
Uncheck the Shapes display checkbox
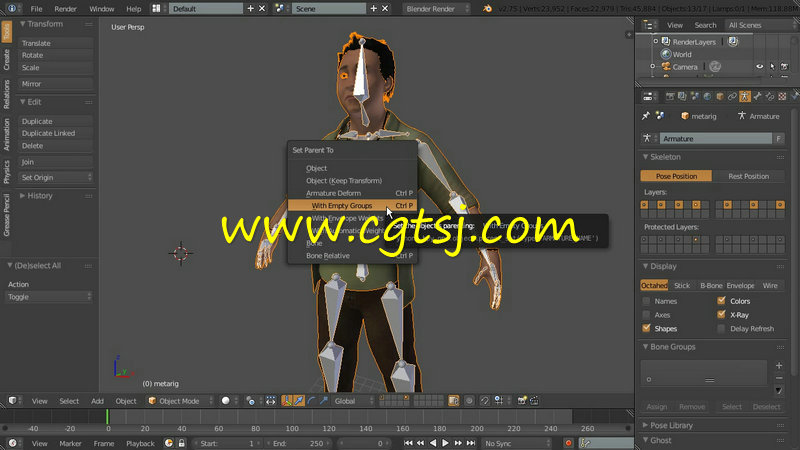(646, 328)
